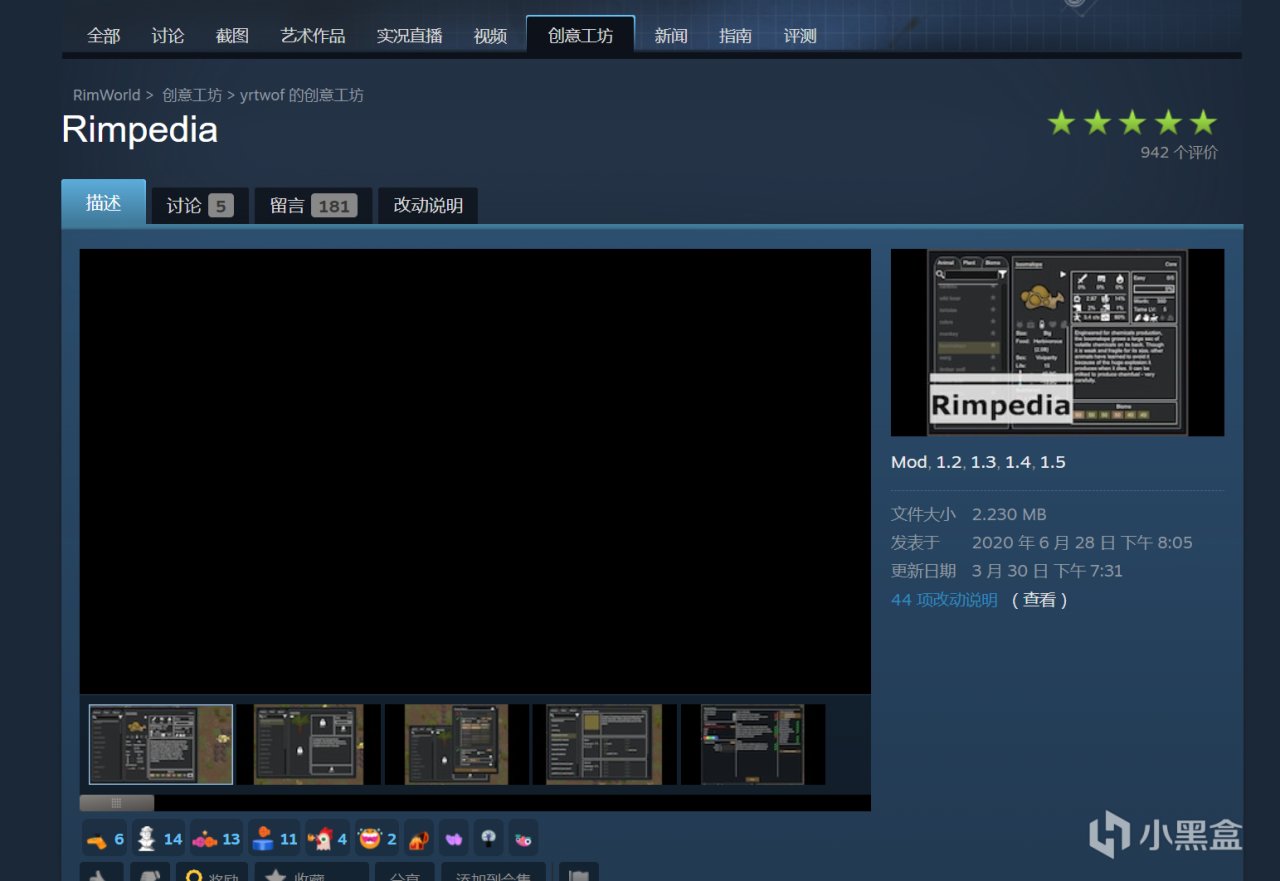This screenshot has width=1280, height=881.
Task: Click the 2020 年 6 月 28 日 publish date
Action: (x=1082, y=543)
